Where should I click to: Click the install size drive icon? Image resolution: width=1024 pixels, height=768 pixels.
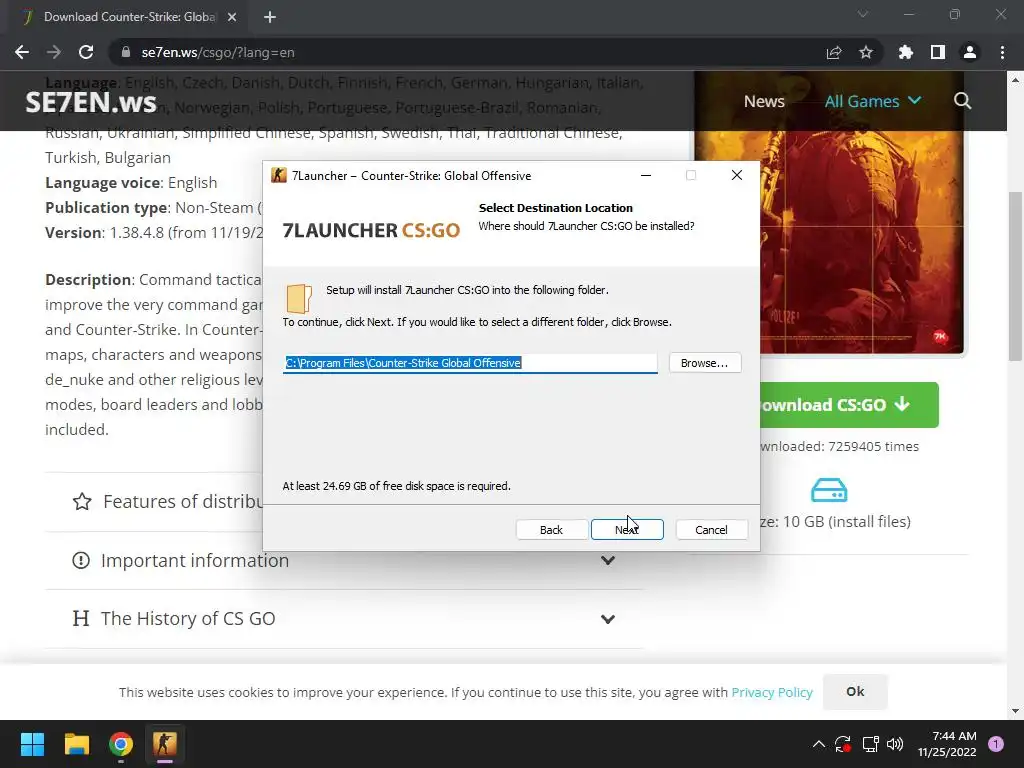(829, 490)
